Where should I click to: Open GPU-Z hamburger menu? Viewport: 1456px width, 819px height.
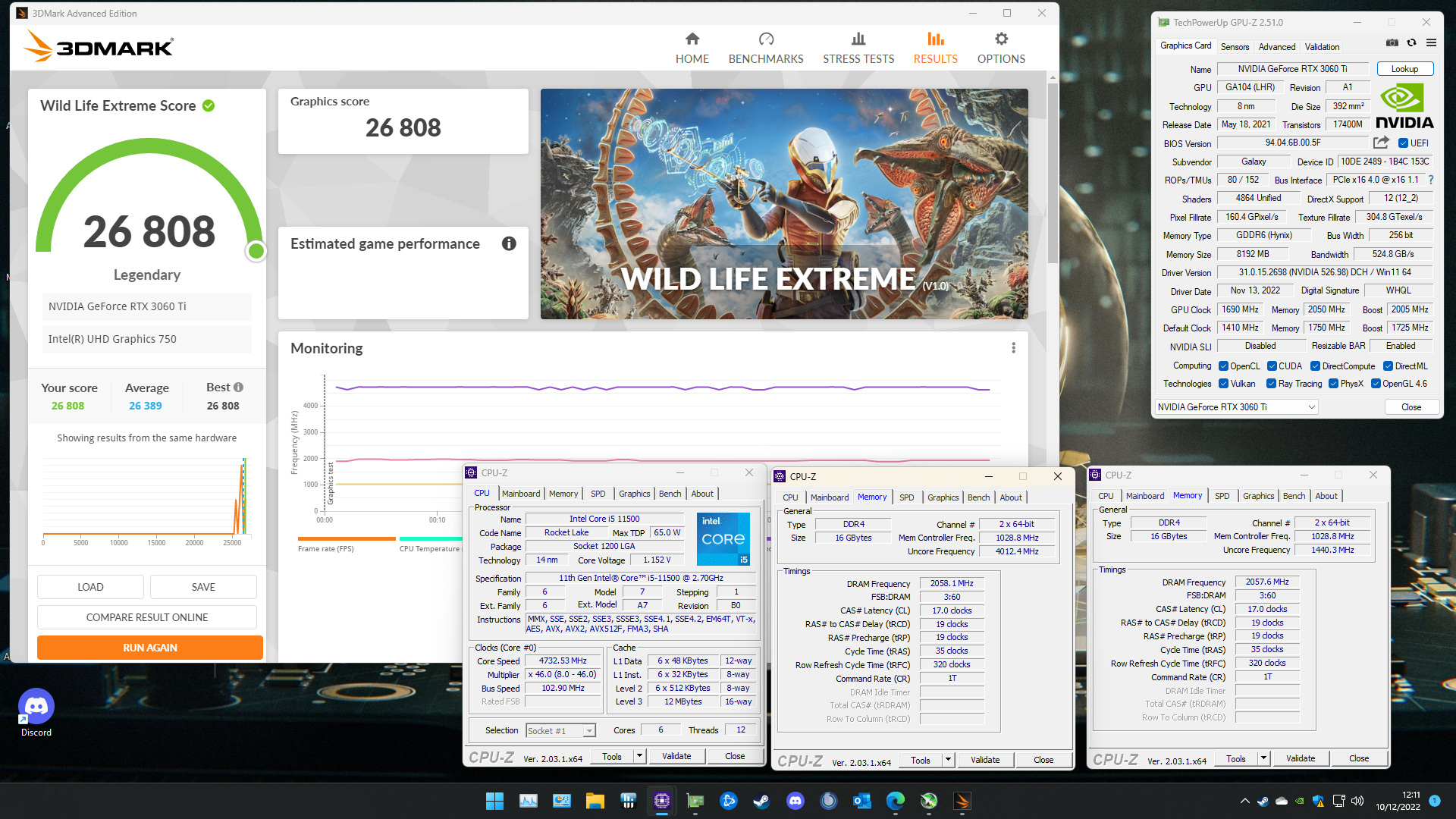1431,42
